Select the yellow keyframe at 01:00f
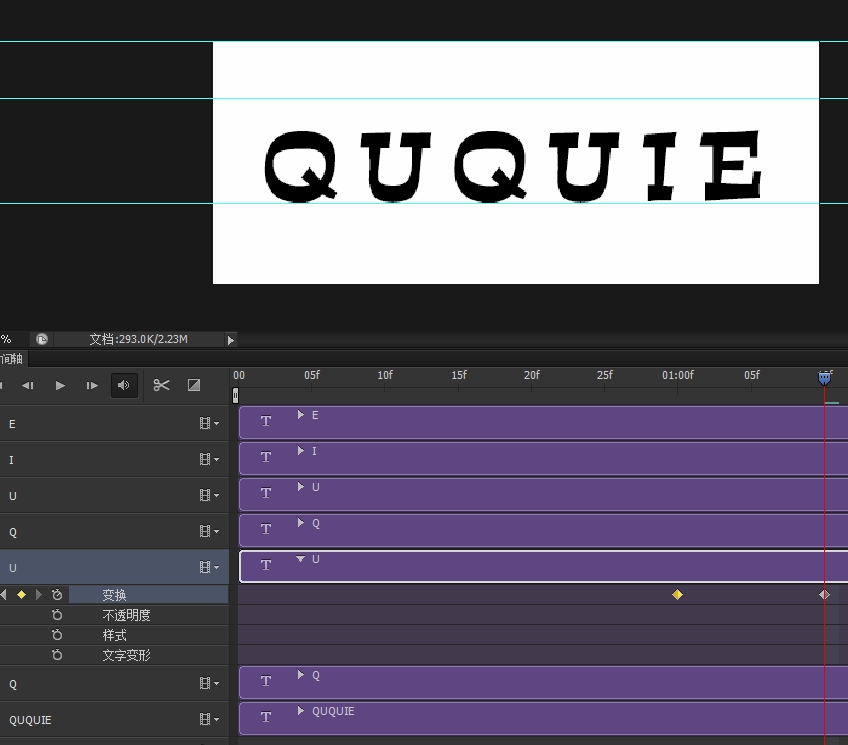848x745 pixels. (x=677, y=595)
